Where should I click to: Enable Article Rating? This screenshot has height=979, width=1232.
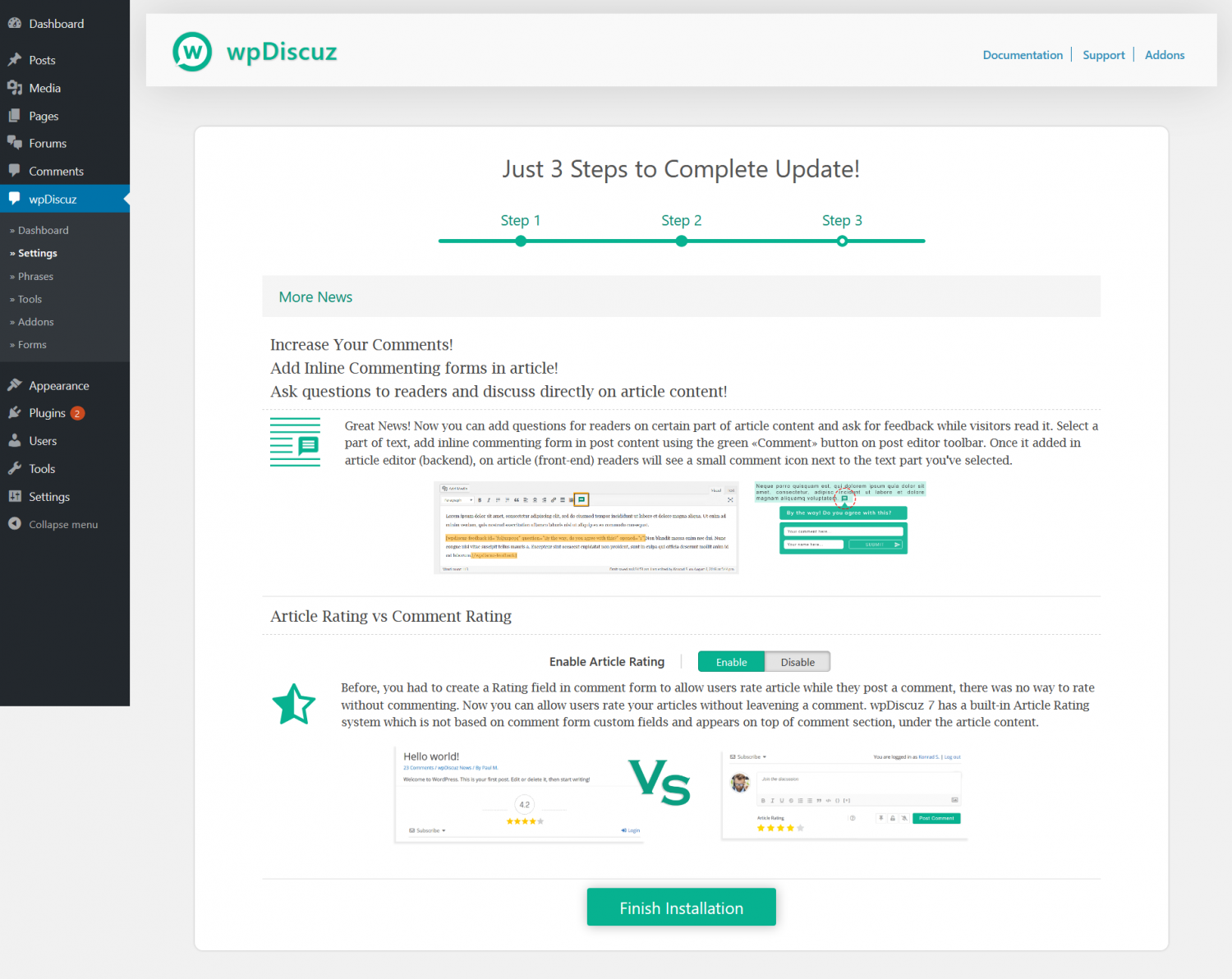(x=730, y=661)
